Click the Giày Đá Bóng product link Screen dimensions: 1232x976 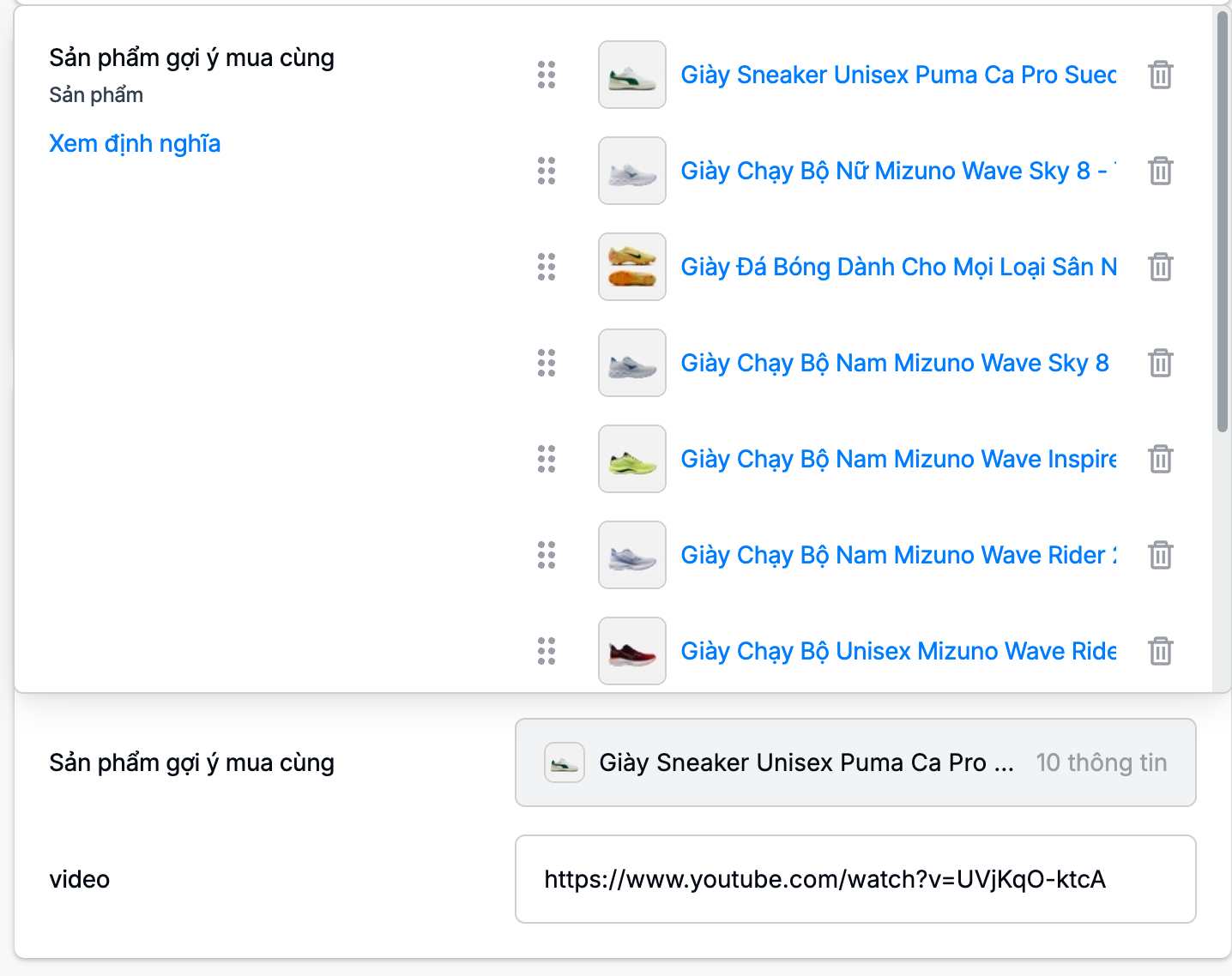[898, 267]
